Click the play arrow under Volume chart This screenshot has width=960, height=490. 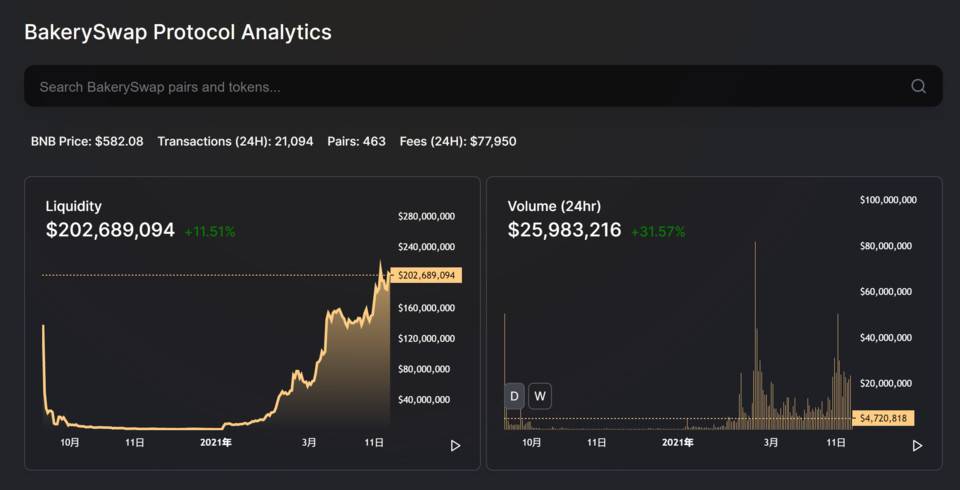(917, 446)
